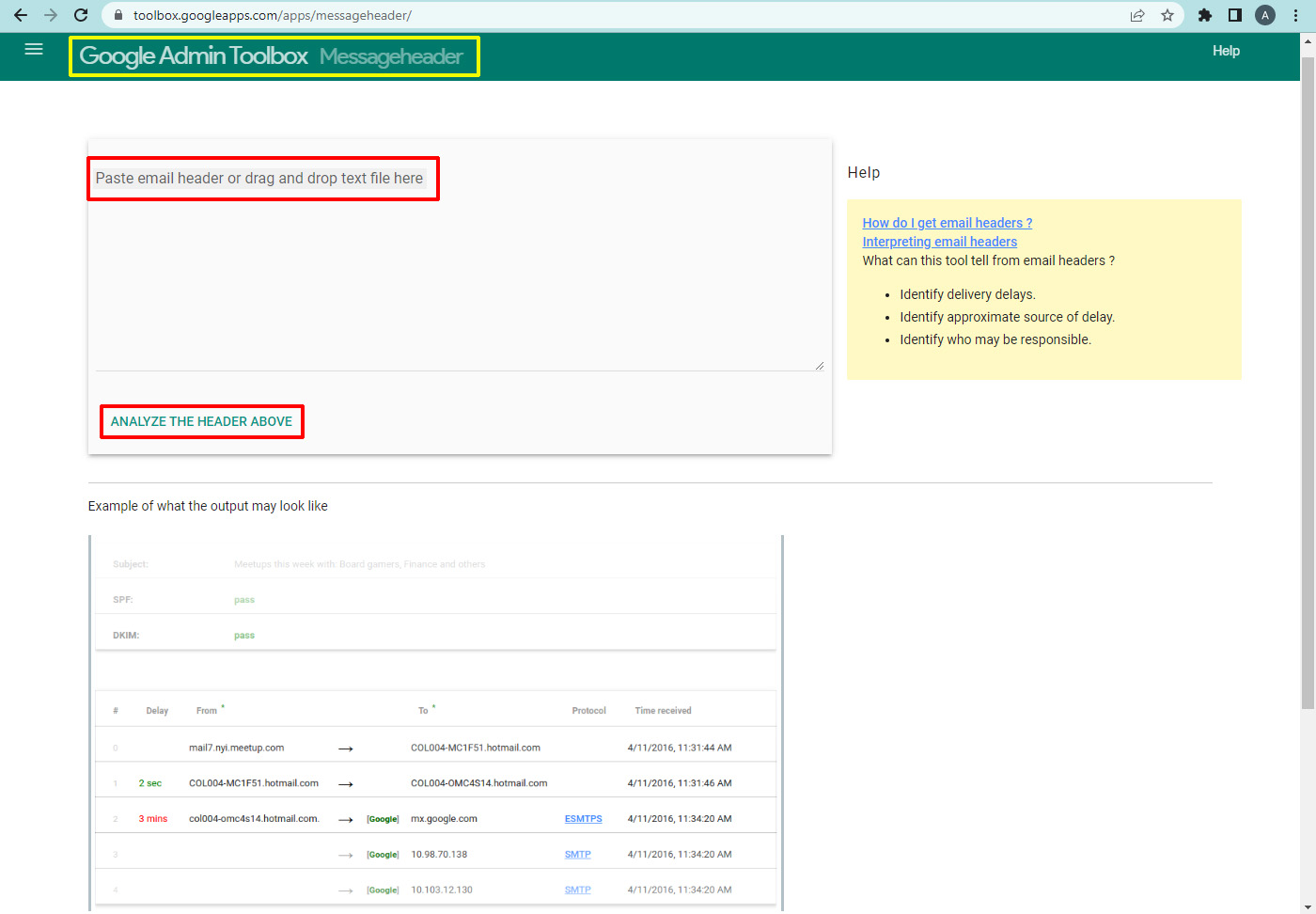Open the Chrome profile avatar
This screenshot has width=1316, height=914.
[x=1265, y=15]
